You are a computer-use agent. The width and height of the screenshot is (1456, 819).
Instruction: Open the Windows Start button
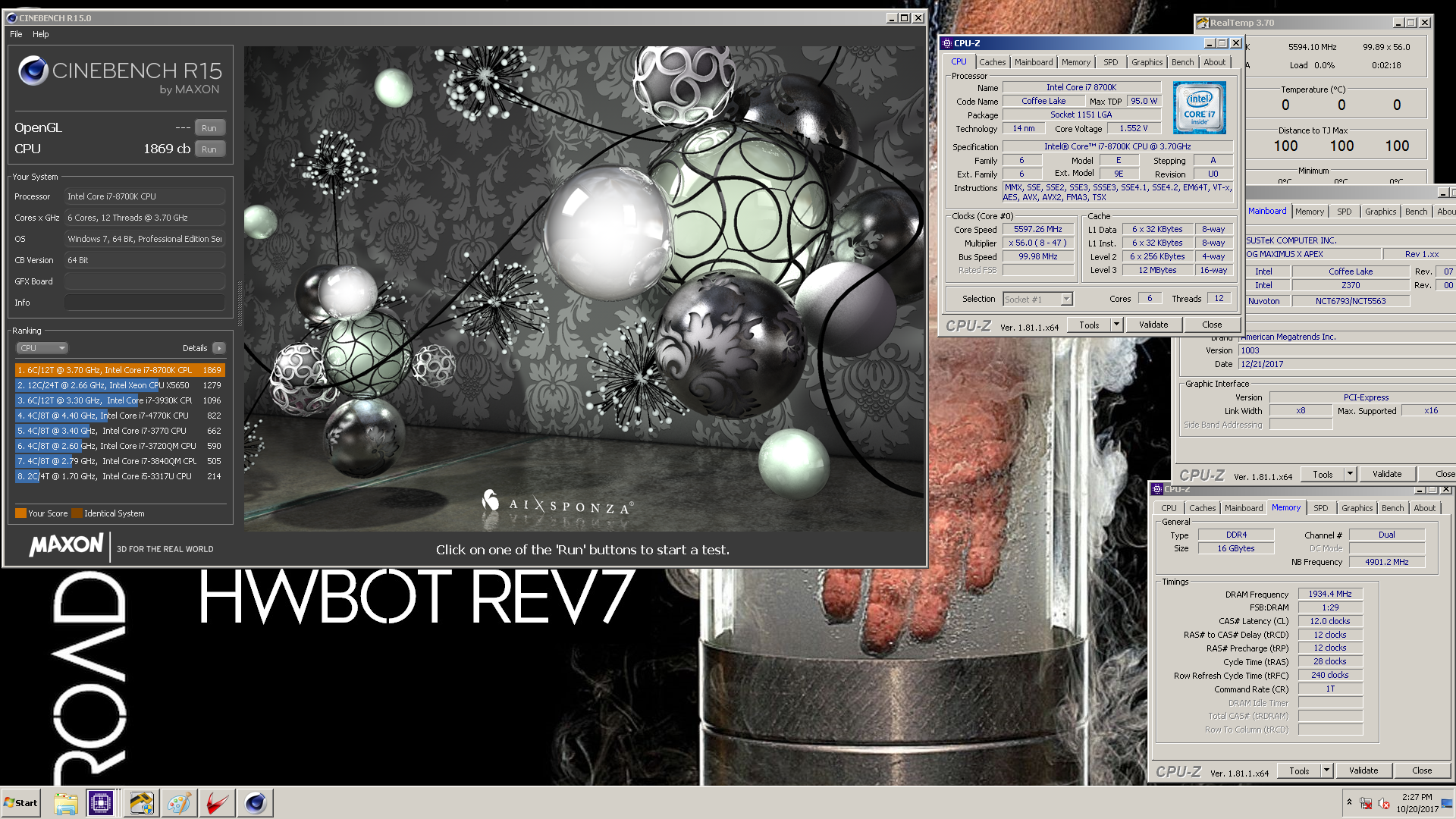pos(20,803)
